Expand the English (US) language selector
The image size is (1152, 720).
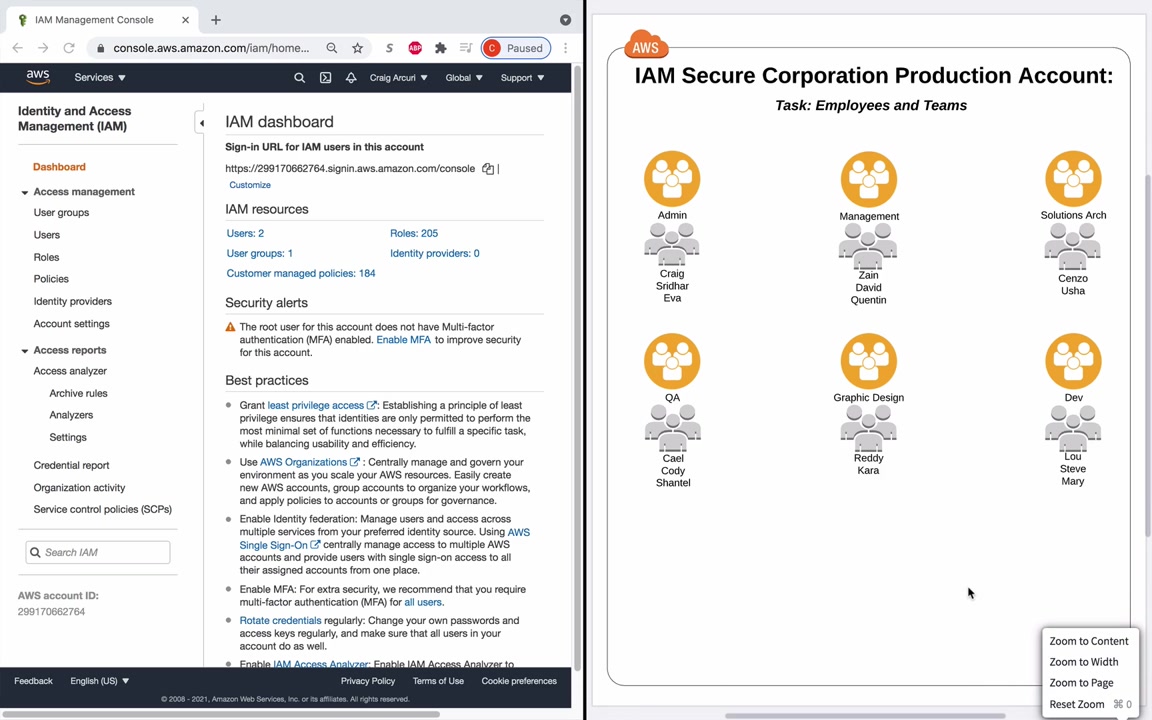pyautogui.click(x=99, y=681)
